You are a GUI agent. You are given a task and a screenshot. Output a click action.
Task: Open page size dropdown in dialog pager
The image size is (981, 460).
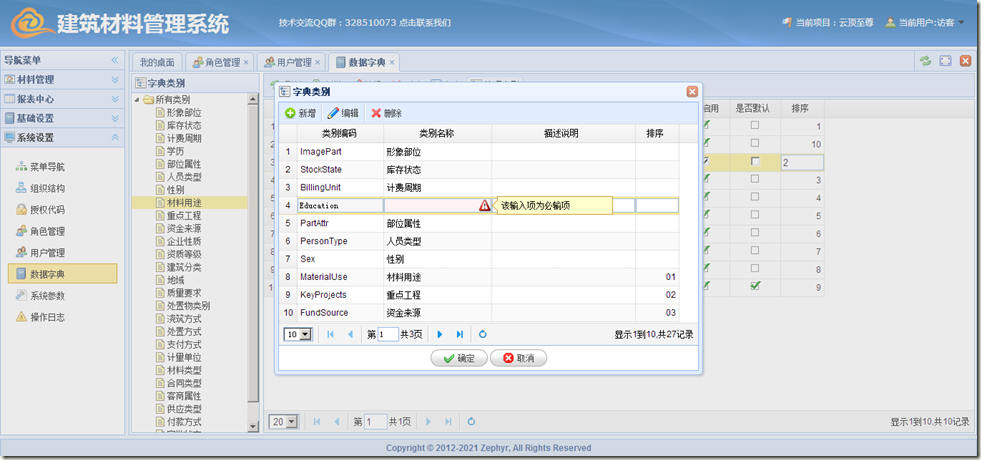[x=297, y=334]
